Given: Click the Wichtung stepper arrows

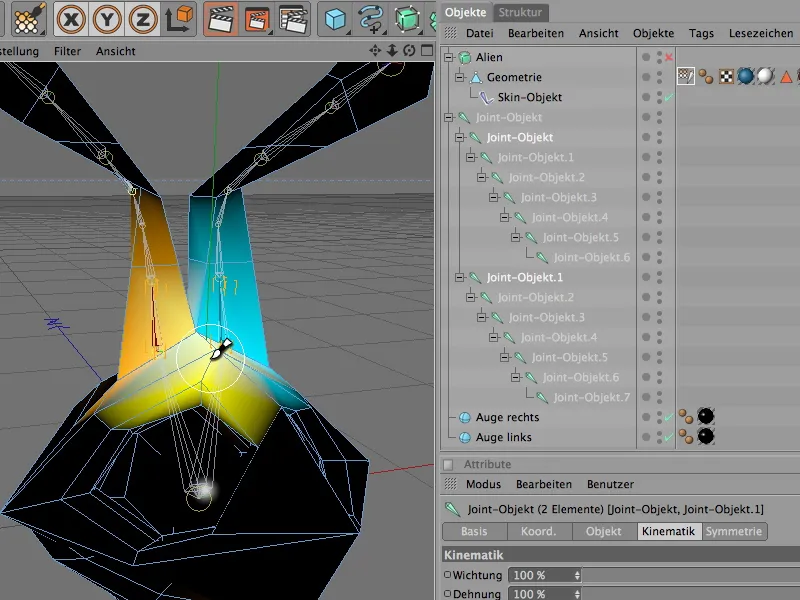Looking at the screenshot, I should click(577, 575).
